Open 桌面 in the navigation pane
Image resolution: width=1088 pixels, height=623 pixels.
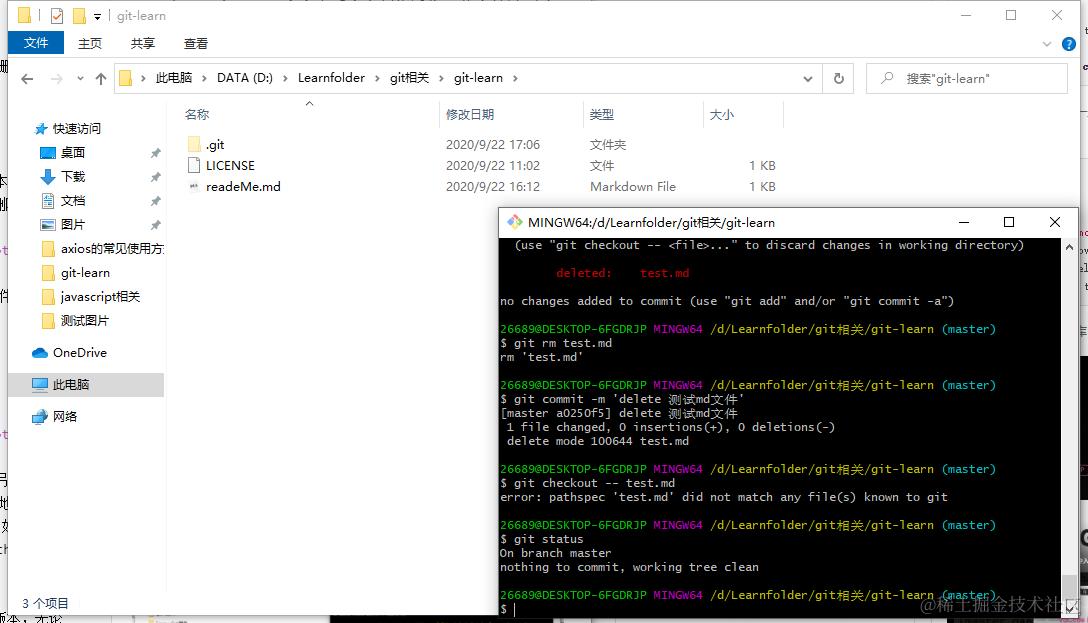click(72, 152)
